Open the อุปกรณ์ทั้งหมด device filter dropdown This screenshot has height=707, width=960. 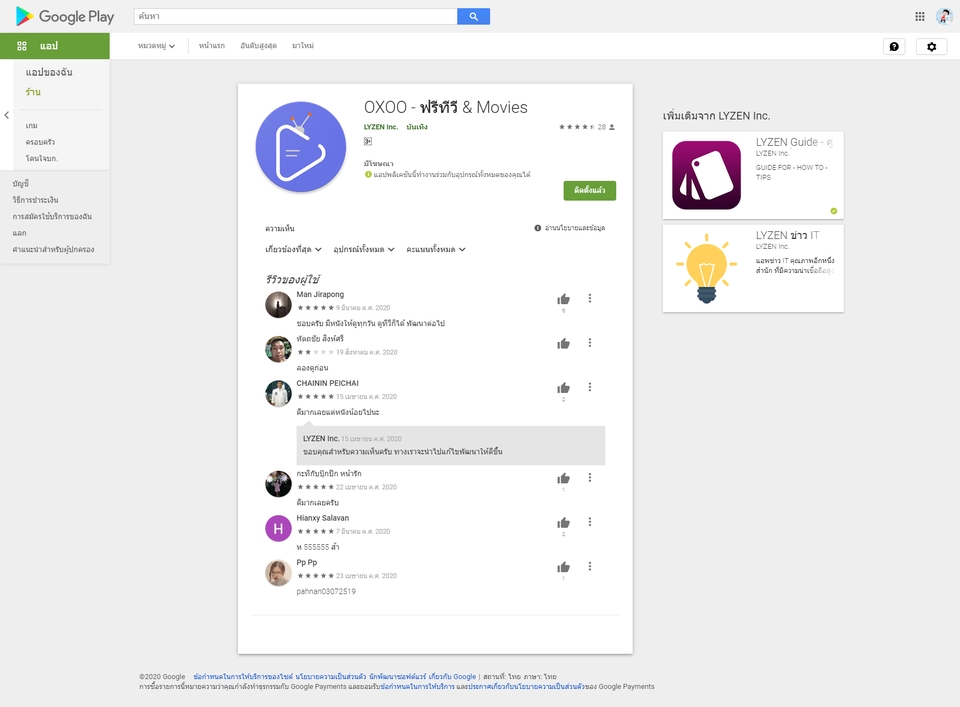click(364, 249)
